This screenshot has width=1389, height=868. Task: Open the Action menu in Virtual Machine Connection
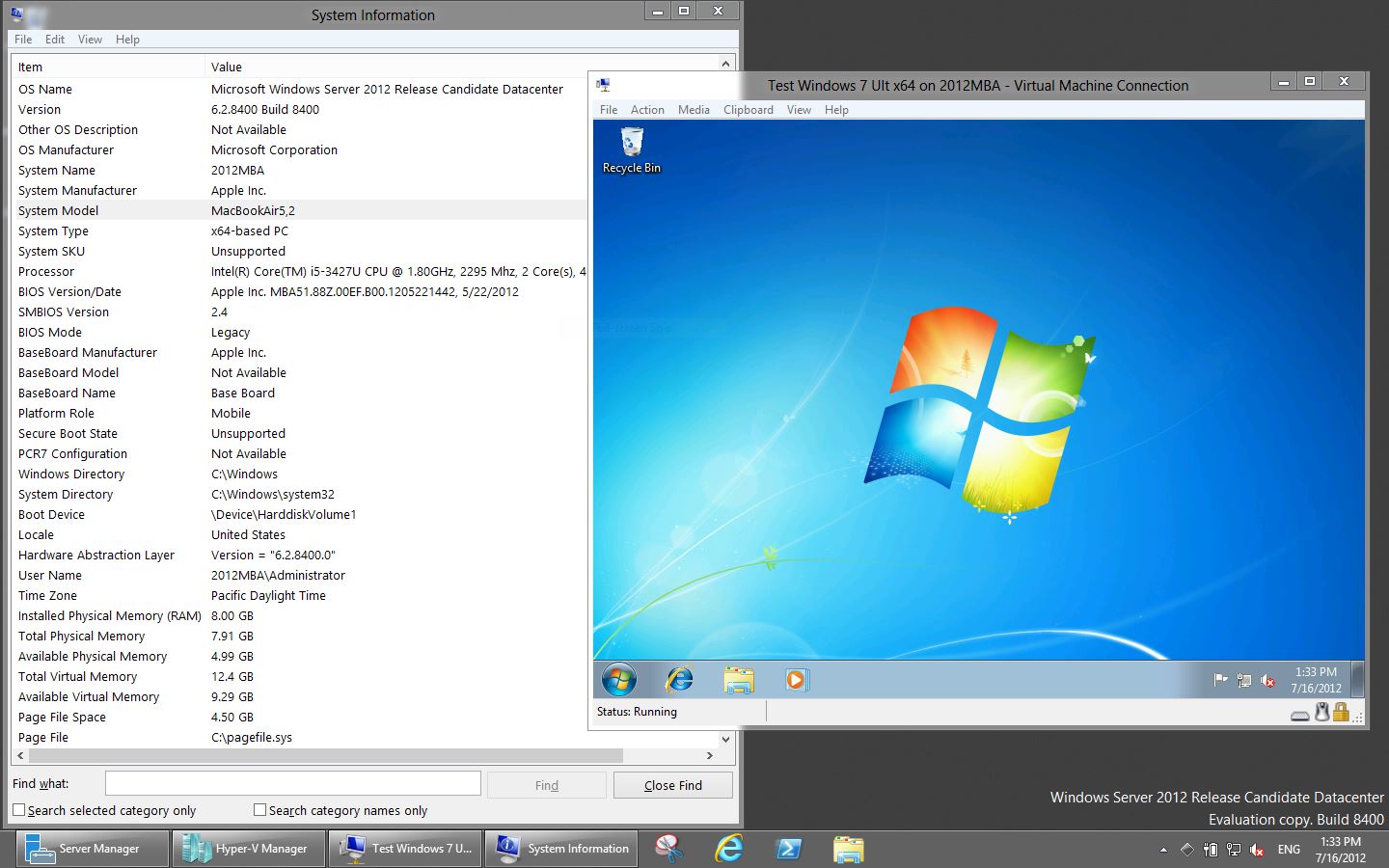tap(647, 110)
